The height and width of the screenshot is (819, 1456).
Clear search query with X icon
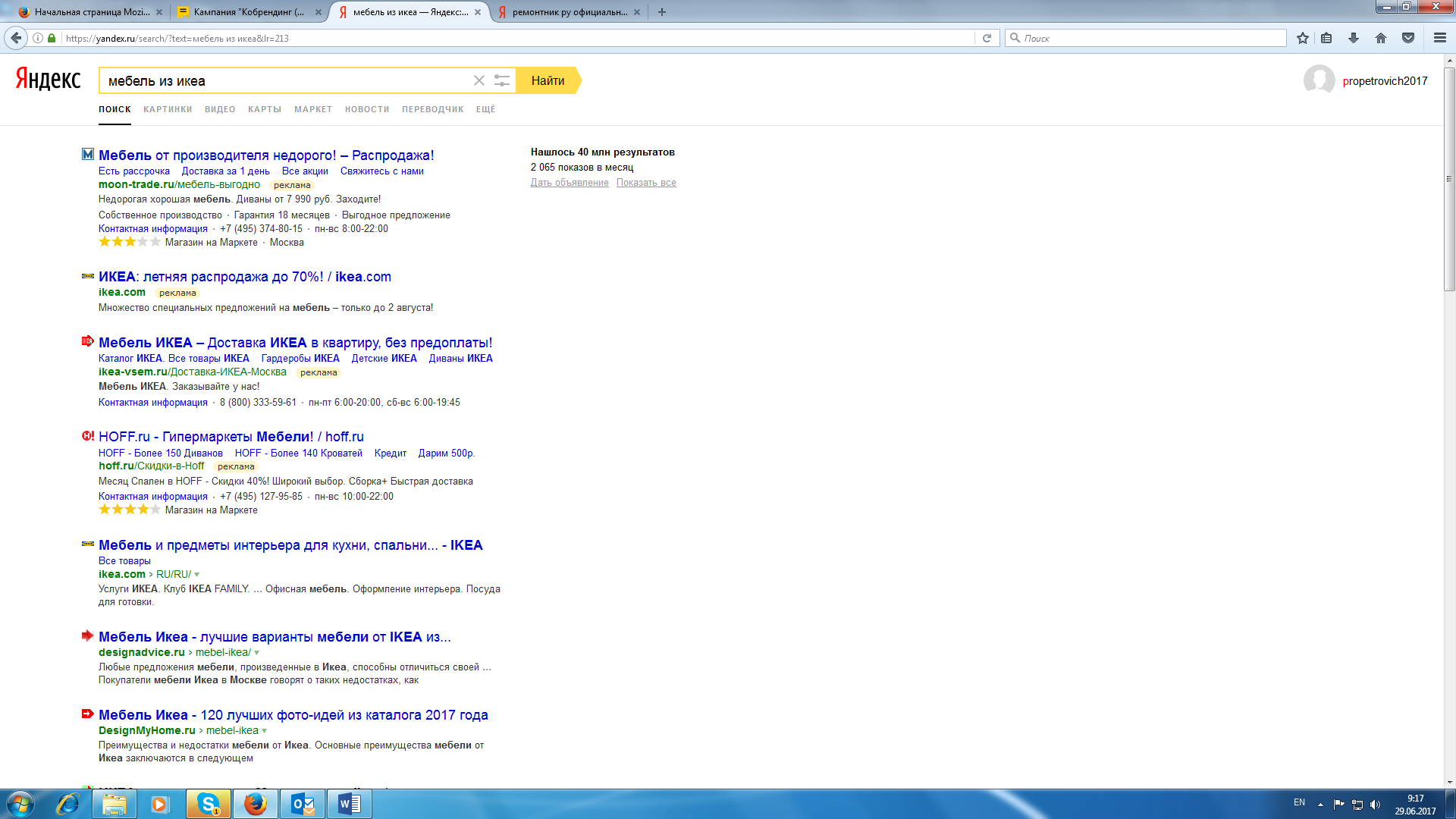(479, 80)
